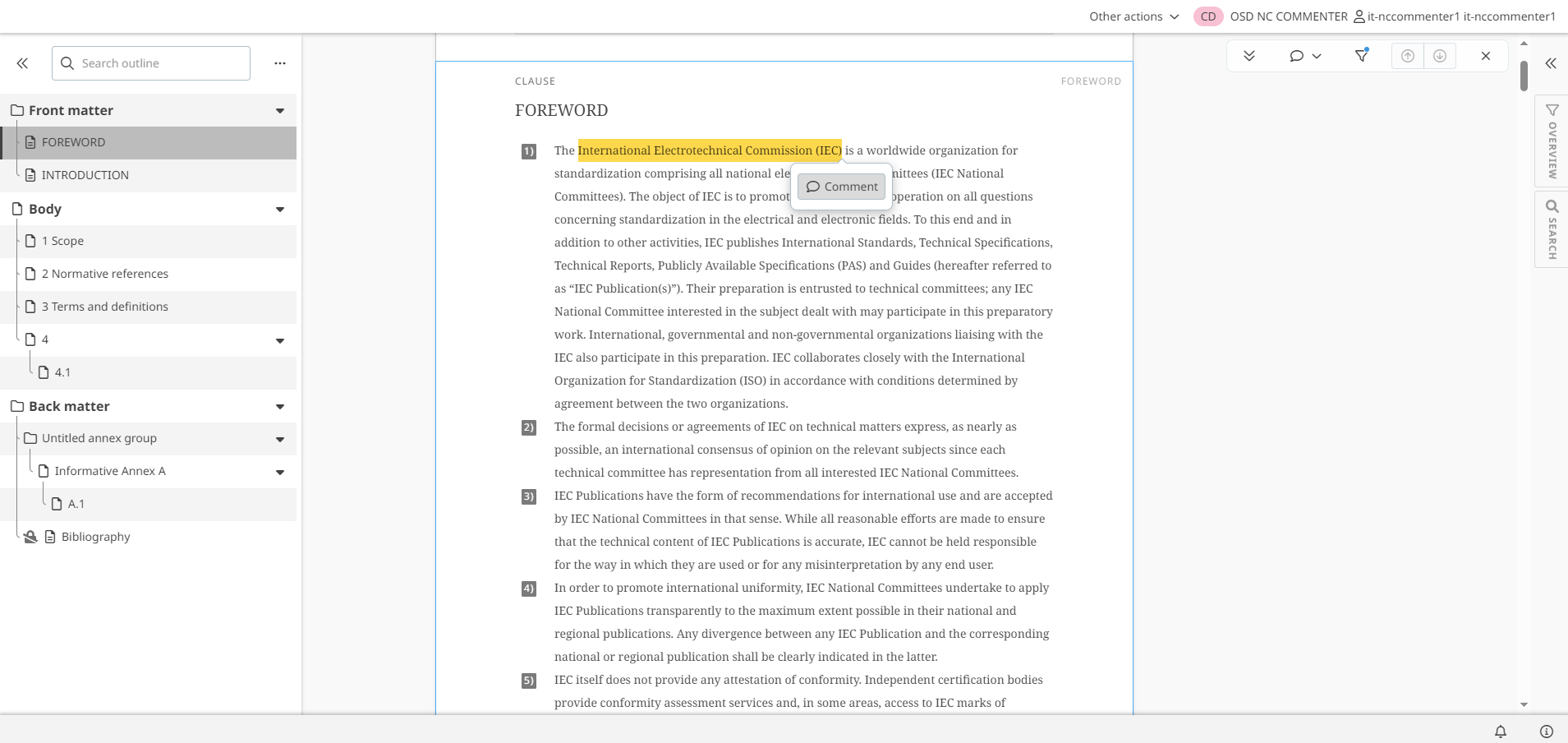
Task: Click the Search outline input field
Action: click(151, 63)
